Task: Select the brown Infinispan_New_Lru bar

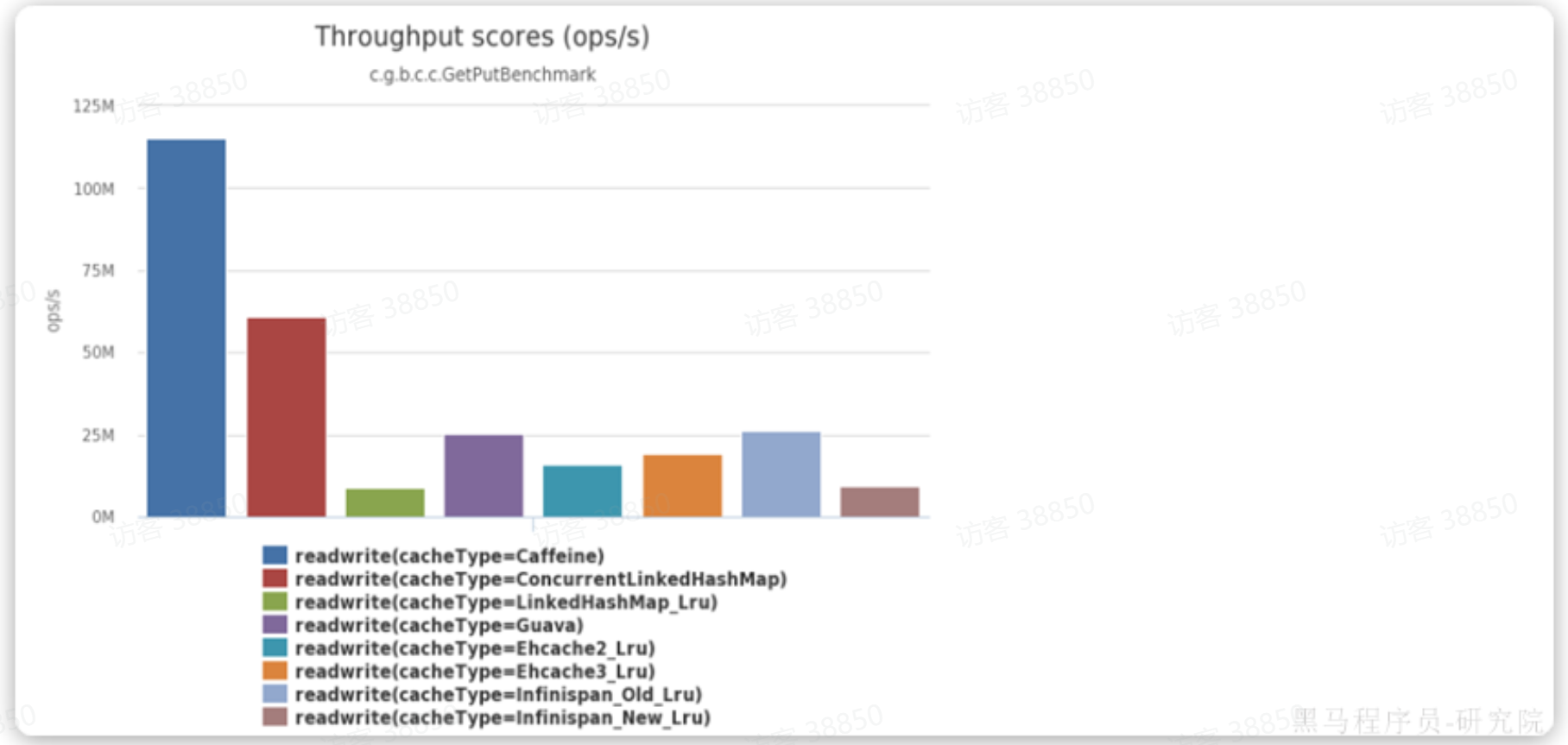Action: pyautogui.click(x=880, y=502)
